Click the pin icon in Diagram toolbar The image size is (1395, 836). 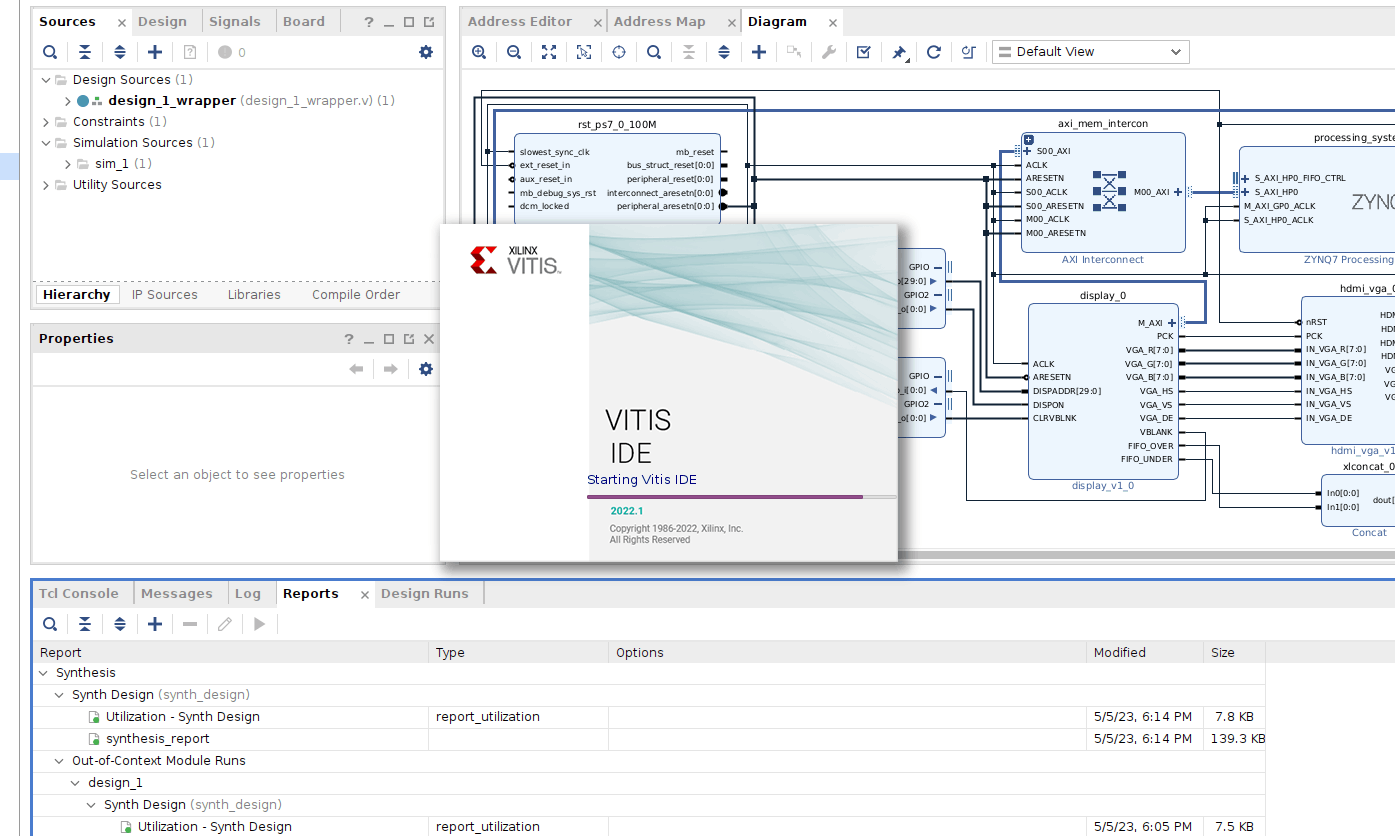pos(899,52)
